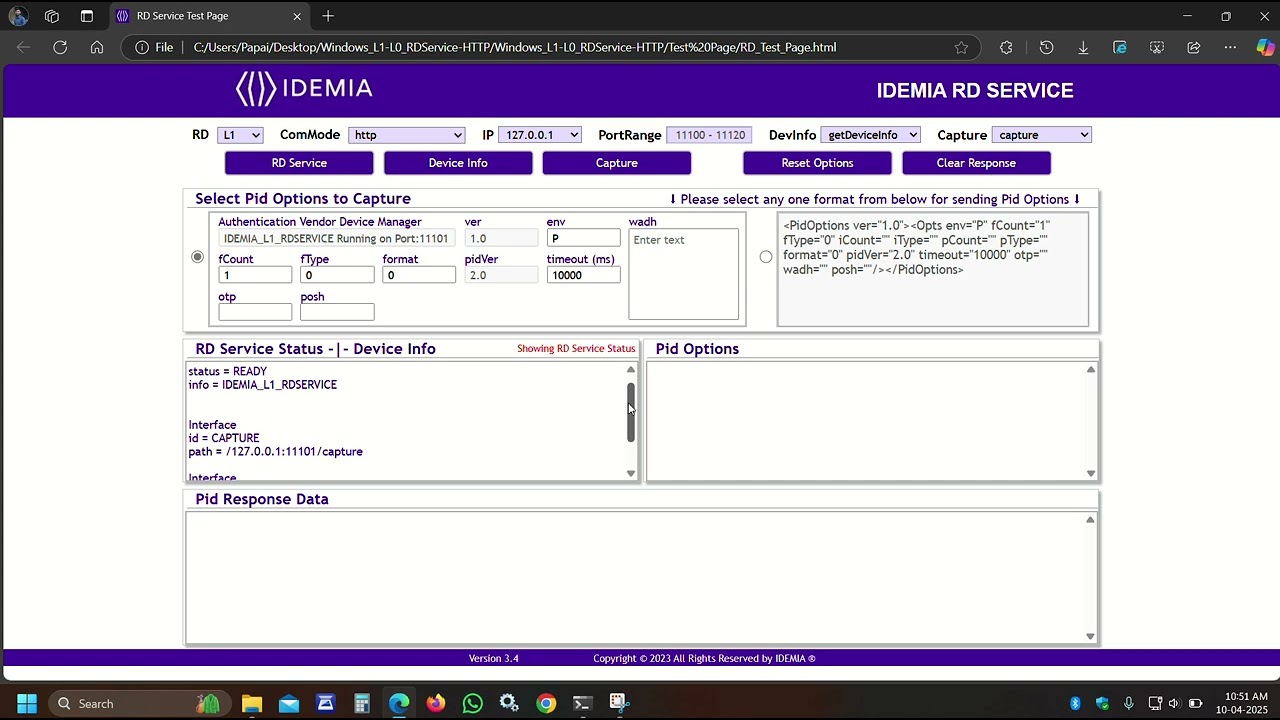Click the wadh Enter text area
Viewport: 1280px width, 720px height.
(684, 275)
